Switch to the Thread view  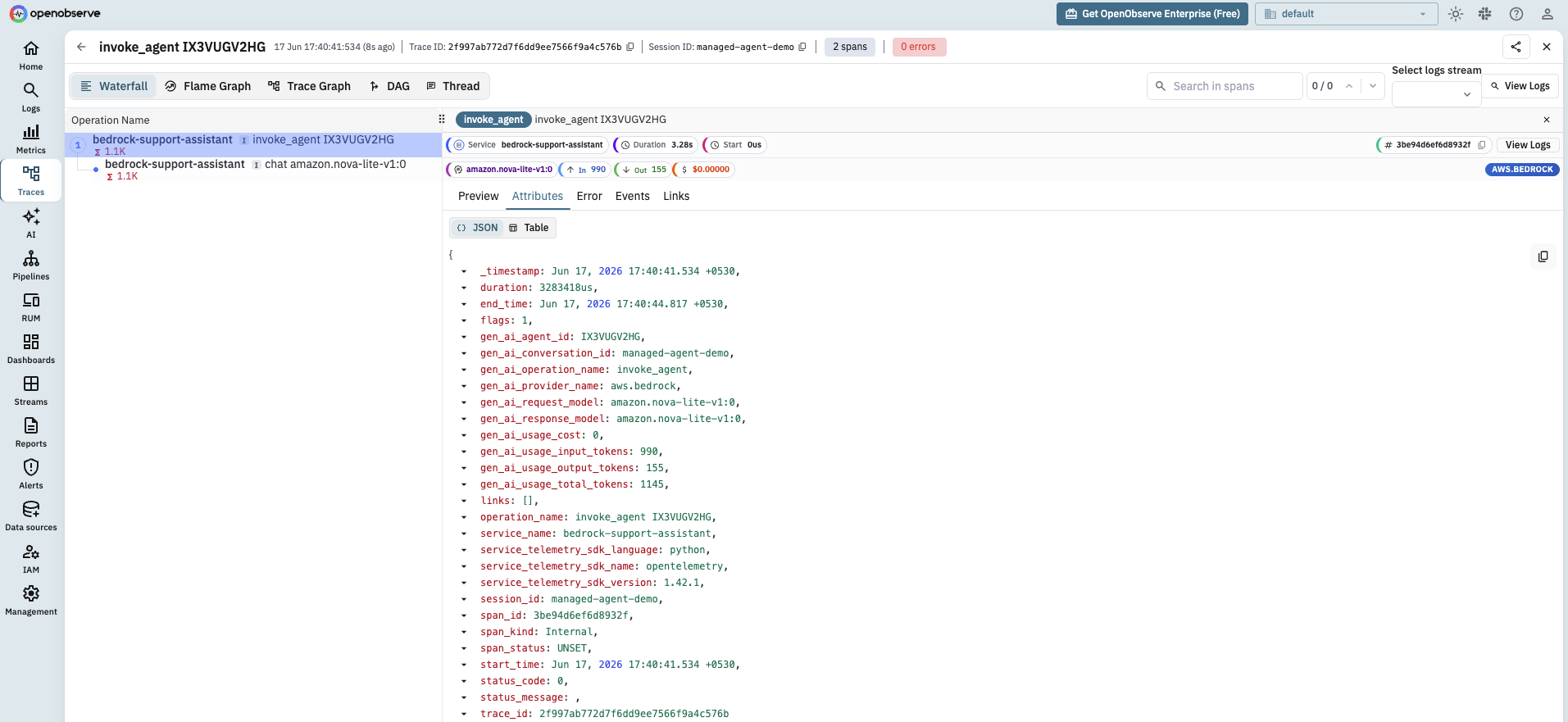453,86
